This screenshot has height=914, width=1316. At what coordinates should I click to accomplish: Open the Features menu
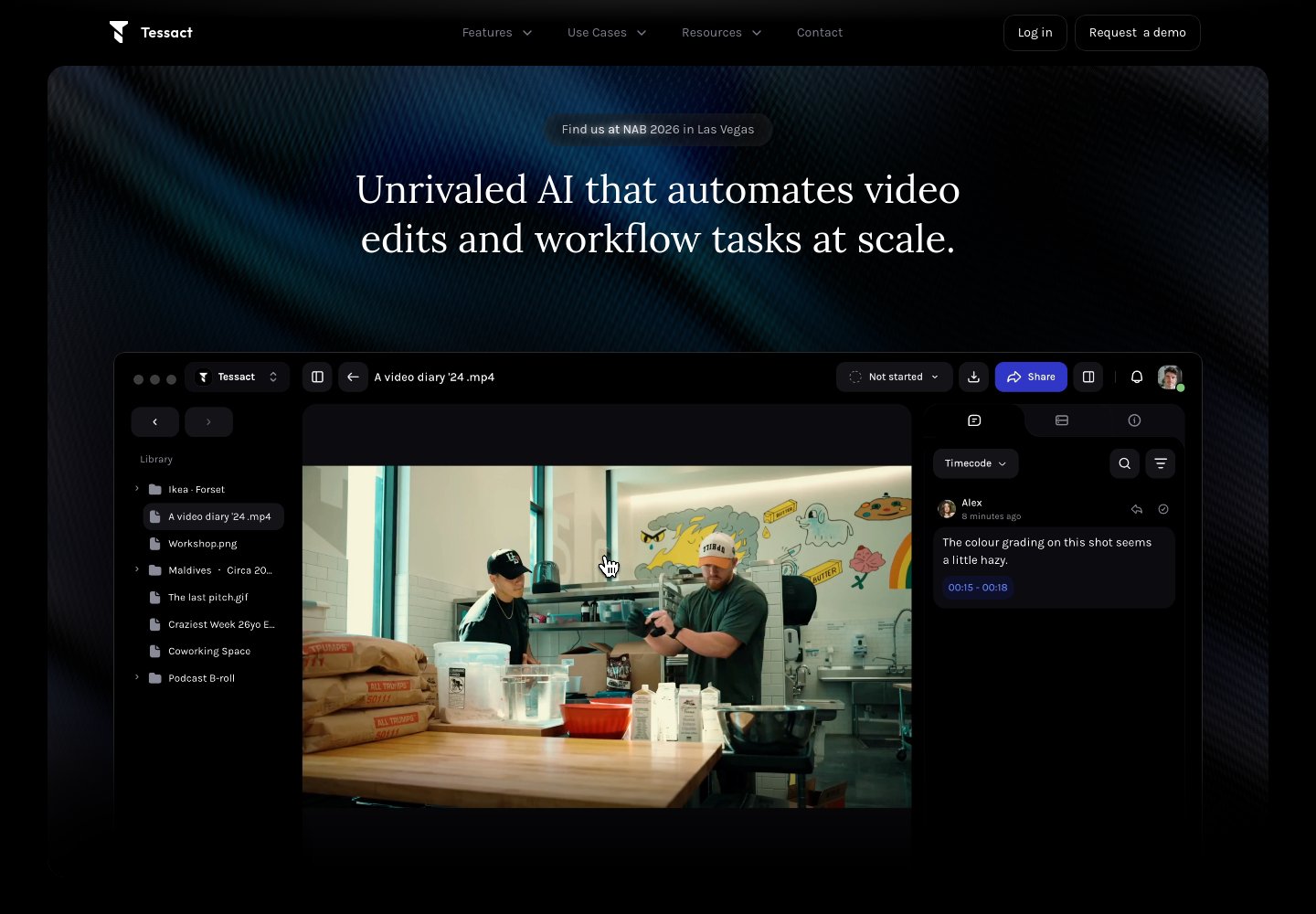[x=497, y=33]
